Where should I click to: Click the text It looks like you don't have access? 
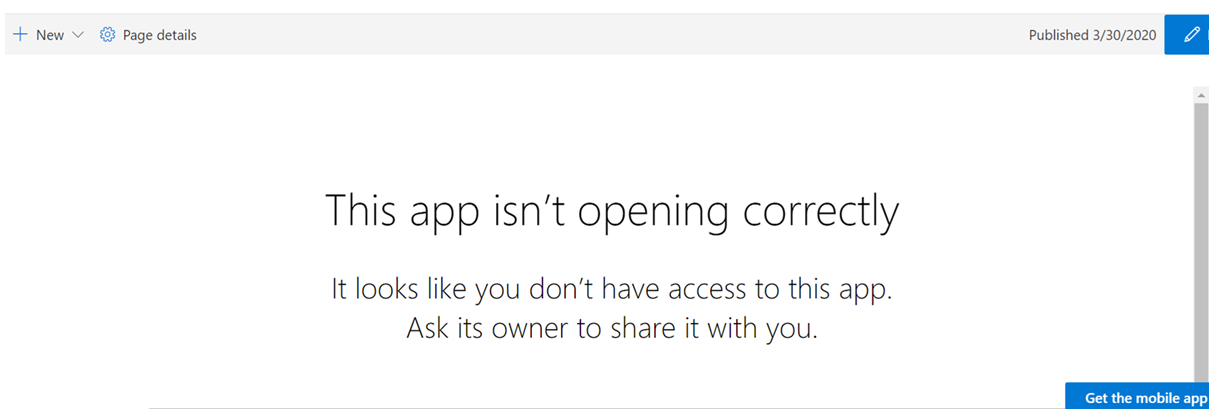coord(612,289)
